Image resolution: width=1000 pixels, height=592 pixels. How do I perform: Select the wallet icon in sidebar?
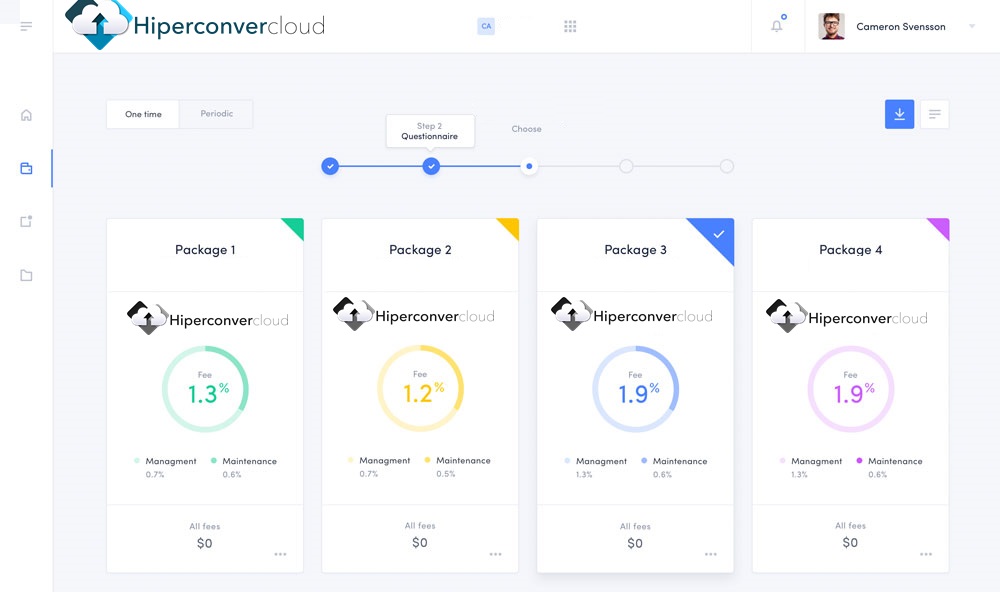pyautogui.click(x=26, y=168)
